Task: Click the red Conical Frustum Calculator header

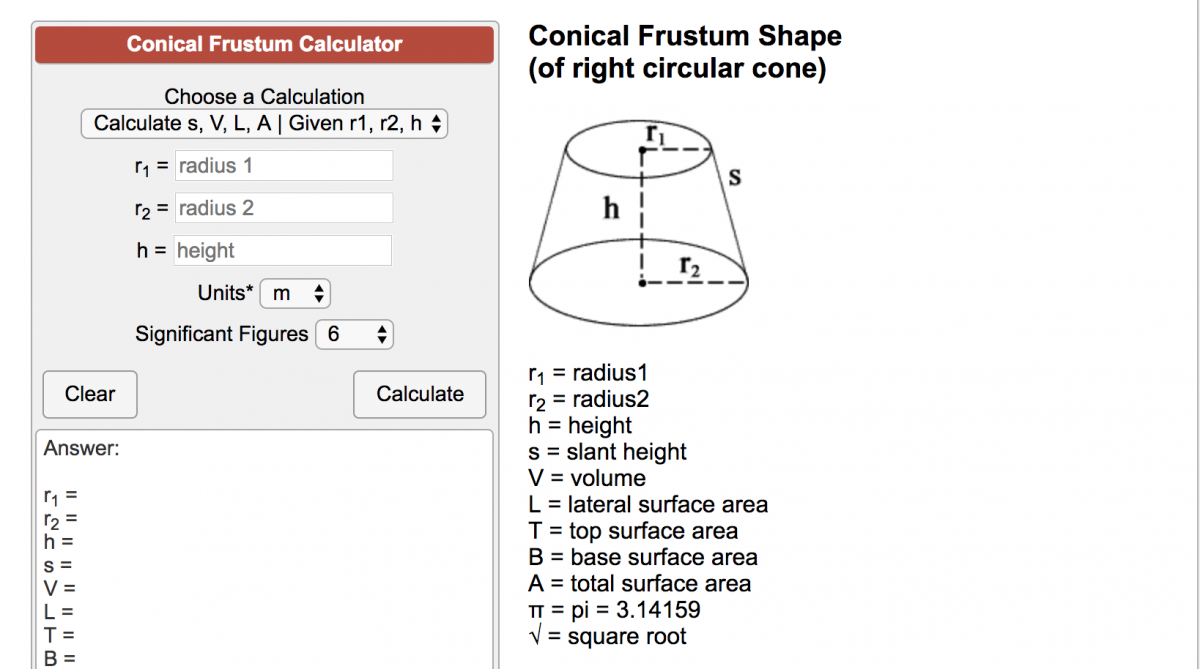Action: click(264, 45)
